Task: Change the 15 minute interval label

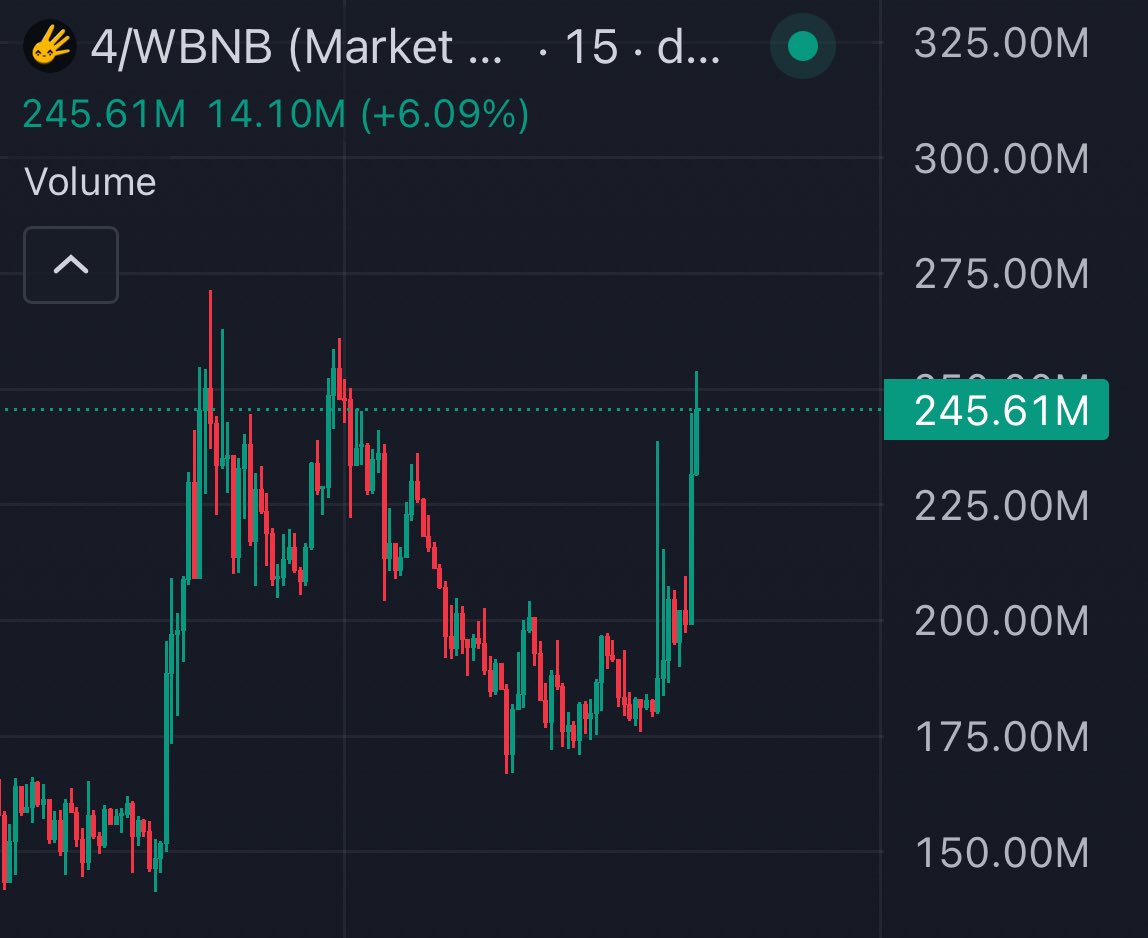Action: pos(591,48)
